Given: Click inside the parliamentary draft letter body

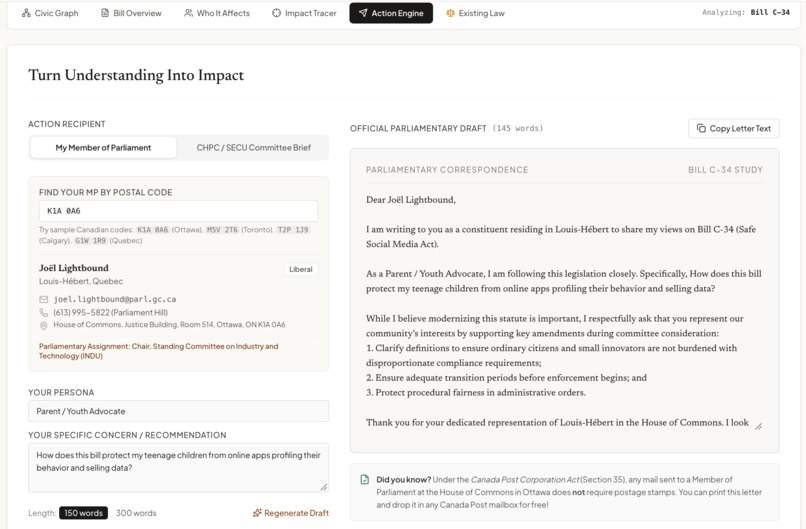Looking at the screenshot, I should click(x=564, y=311).
